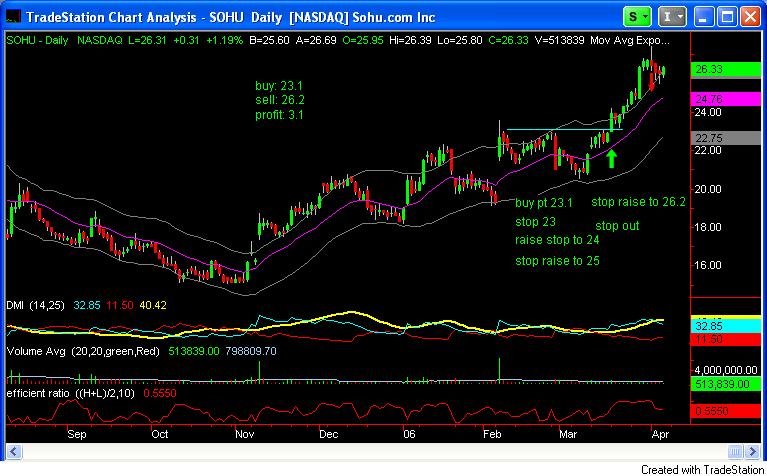Click the green up arrow drawing object

pyautogui.click(x=611, y=159)
